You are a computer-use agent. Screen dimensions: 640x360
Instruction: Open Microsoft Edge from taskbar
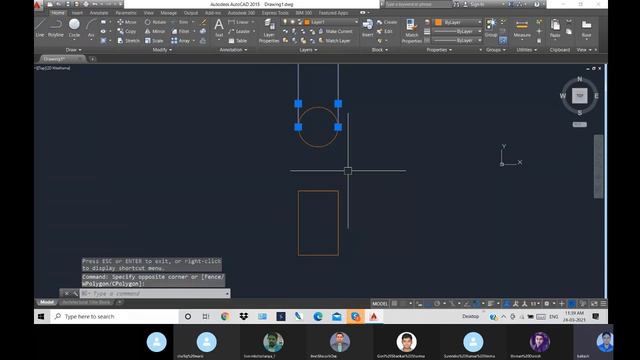click(318, 316)
